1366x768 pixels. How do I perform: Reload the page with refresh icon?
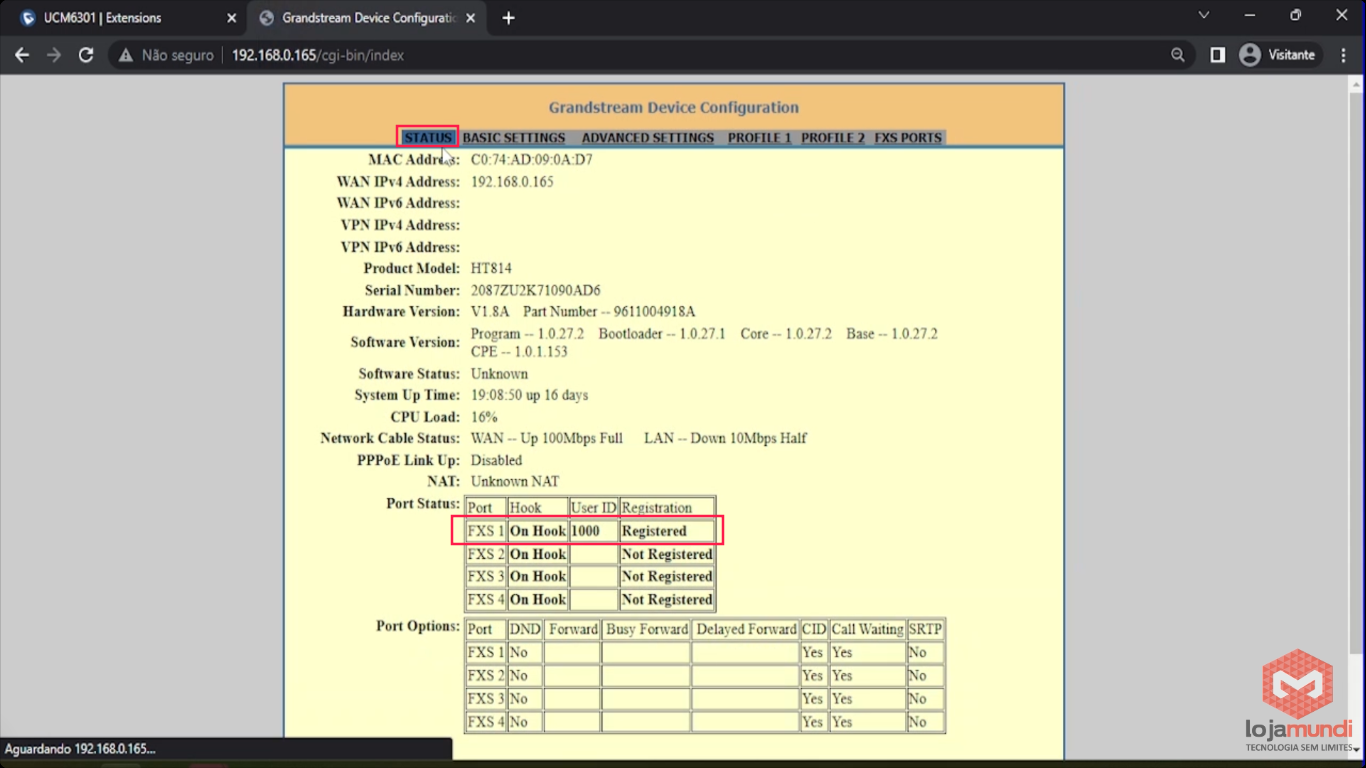click(86, 55)
